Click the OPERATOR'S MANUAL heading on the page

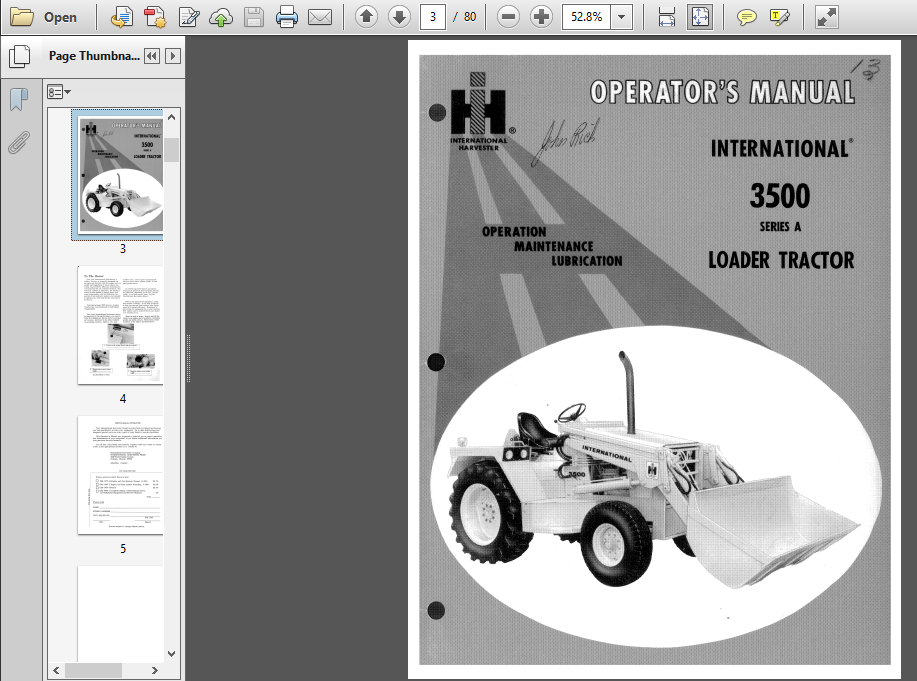tap(722, 92)
